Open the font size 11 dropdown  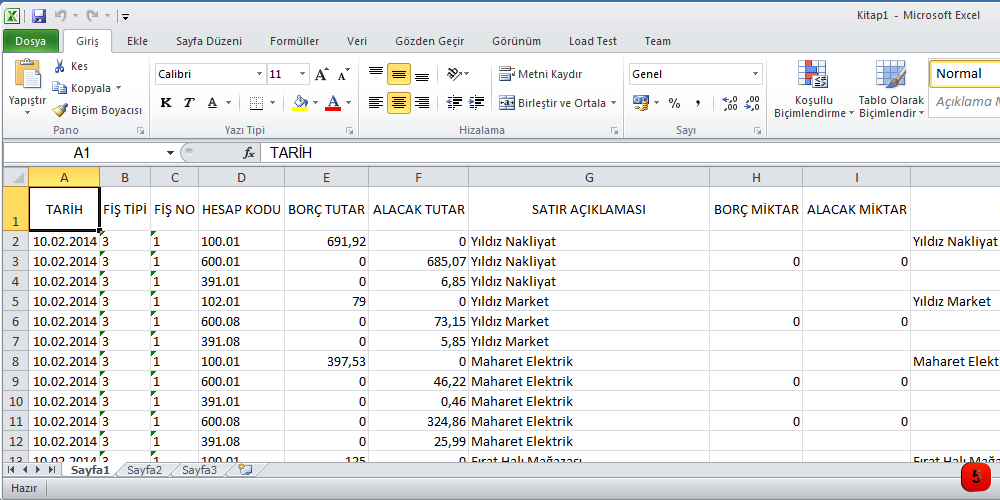(302, 74)
